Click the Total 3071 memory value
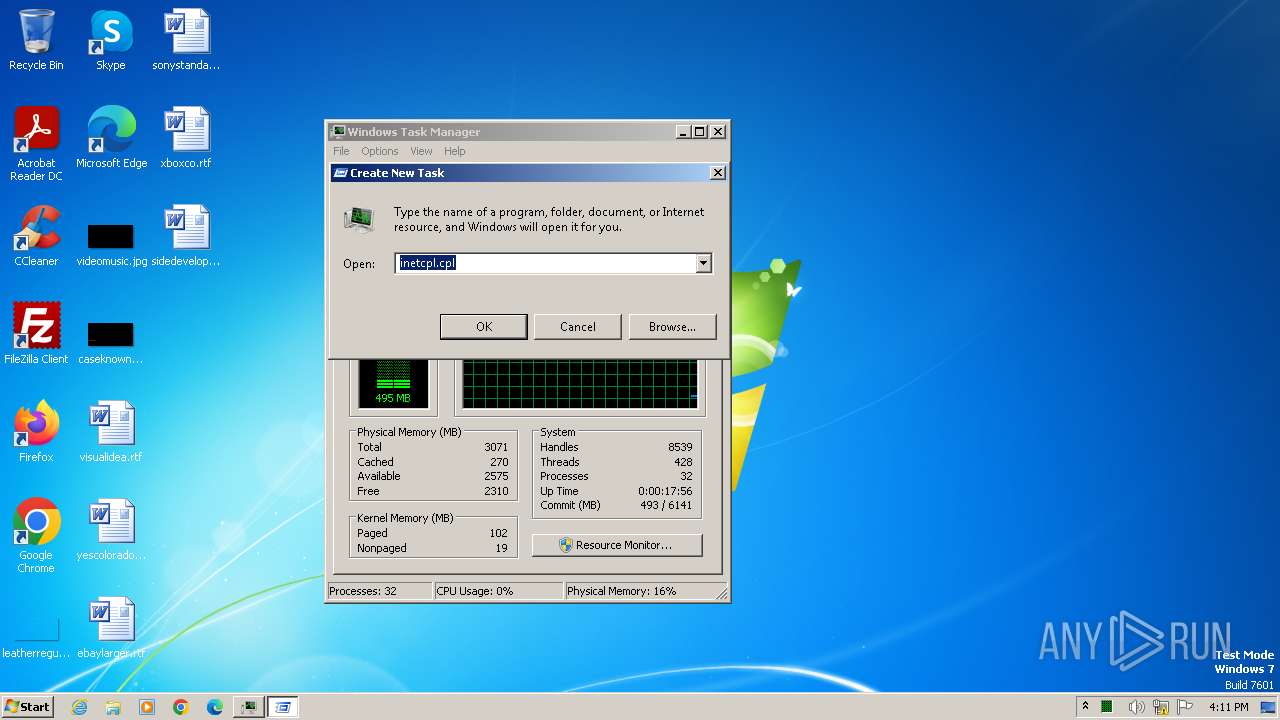 [x=433, y=447]
